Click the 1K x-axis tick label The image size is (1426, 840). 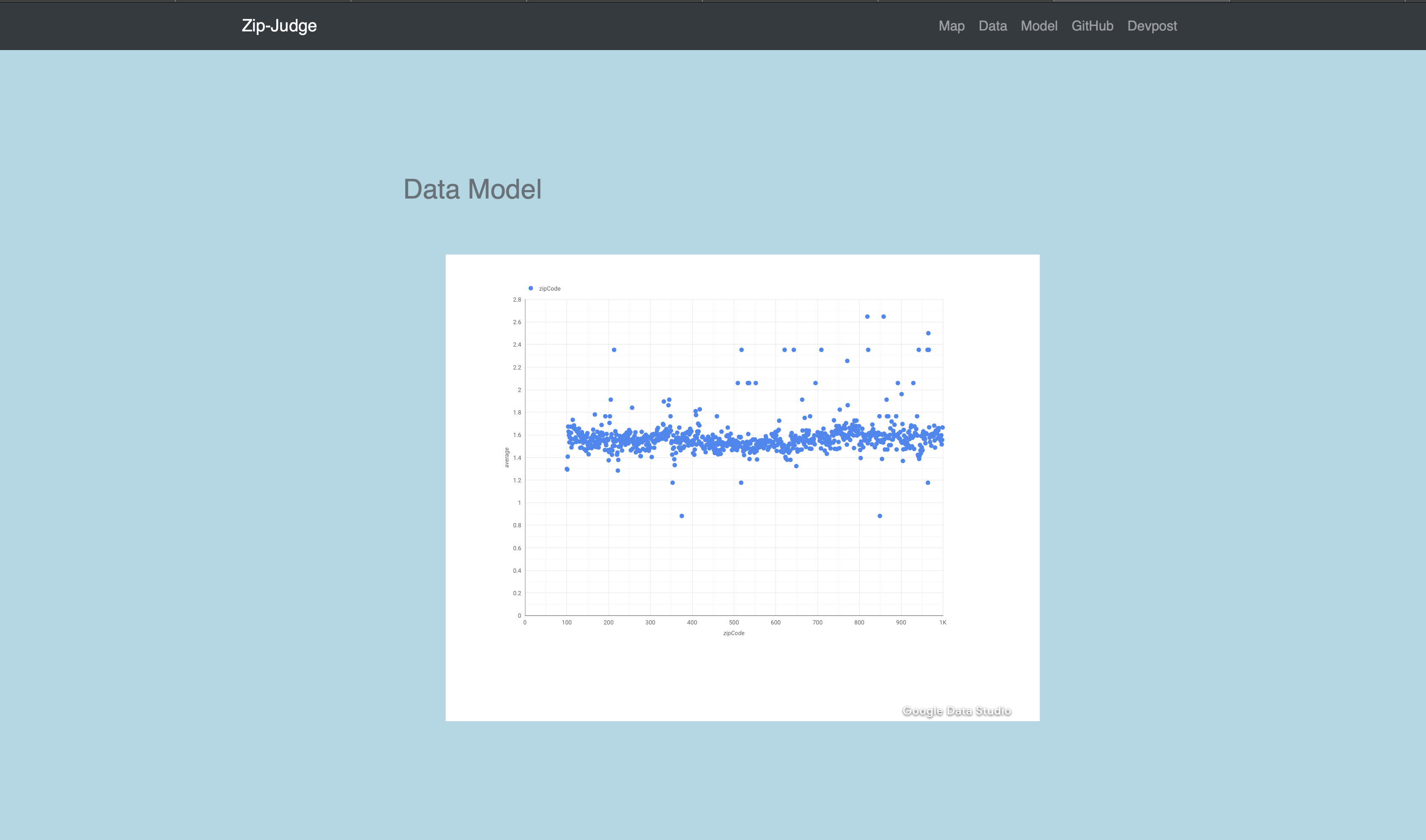coord(943,622)
